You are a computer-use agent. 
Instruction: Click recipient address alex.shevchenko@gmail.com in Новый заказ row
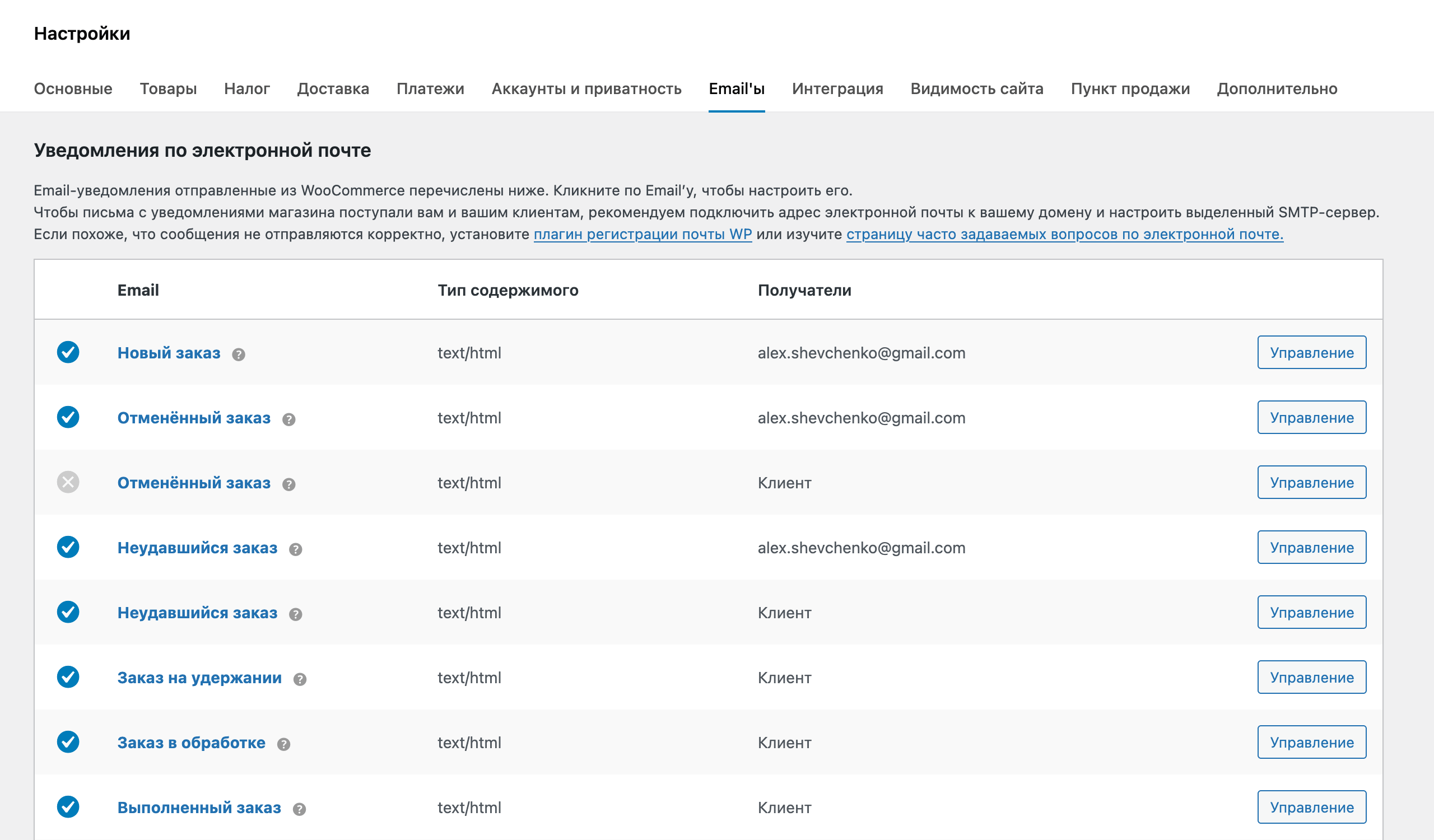pyautogui.click(x=861, y=353)
